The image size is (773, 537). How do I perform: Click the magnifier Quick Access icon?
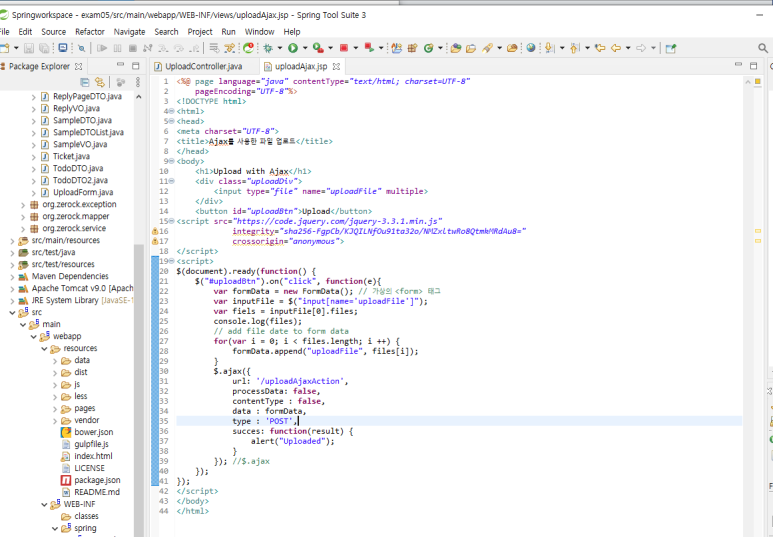click(763, 48)
